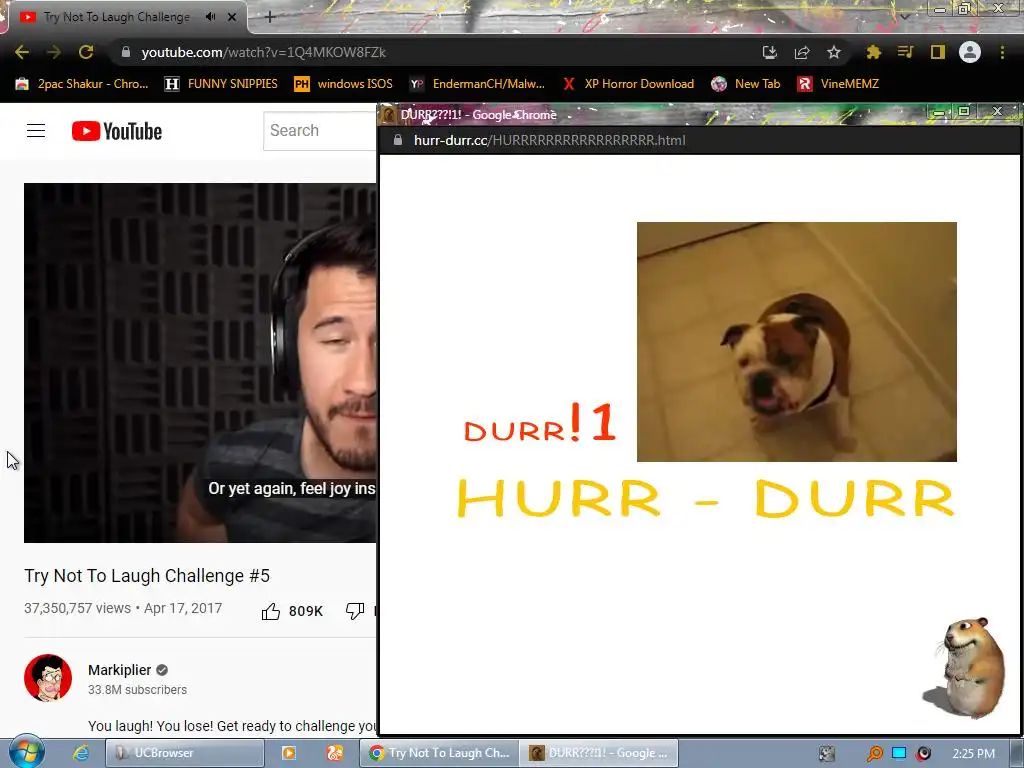Reload the YouTube page

point(86,52)
